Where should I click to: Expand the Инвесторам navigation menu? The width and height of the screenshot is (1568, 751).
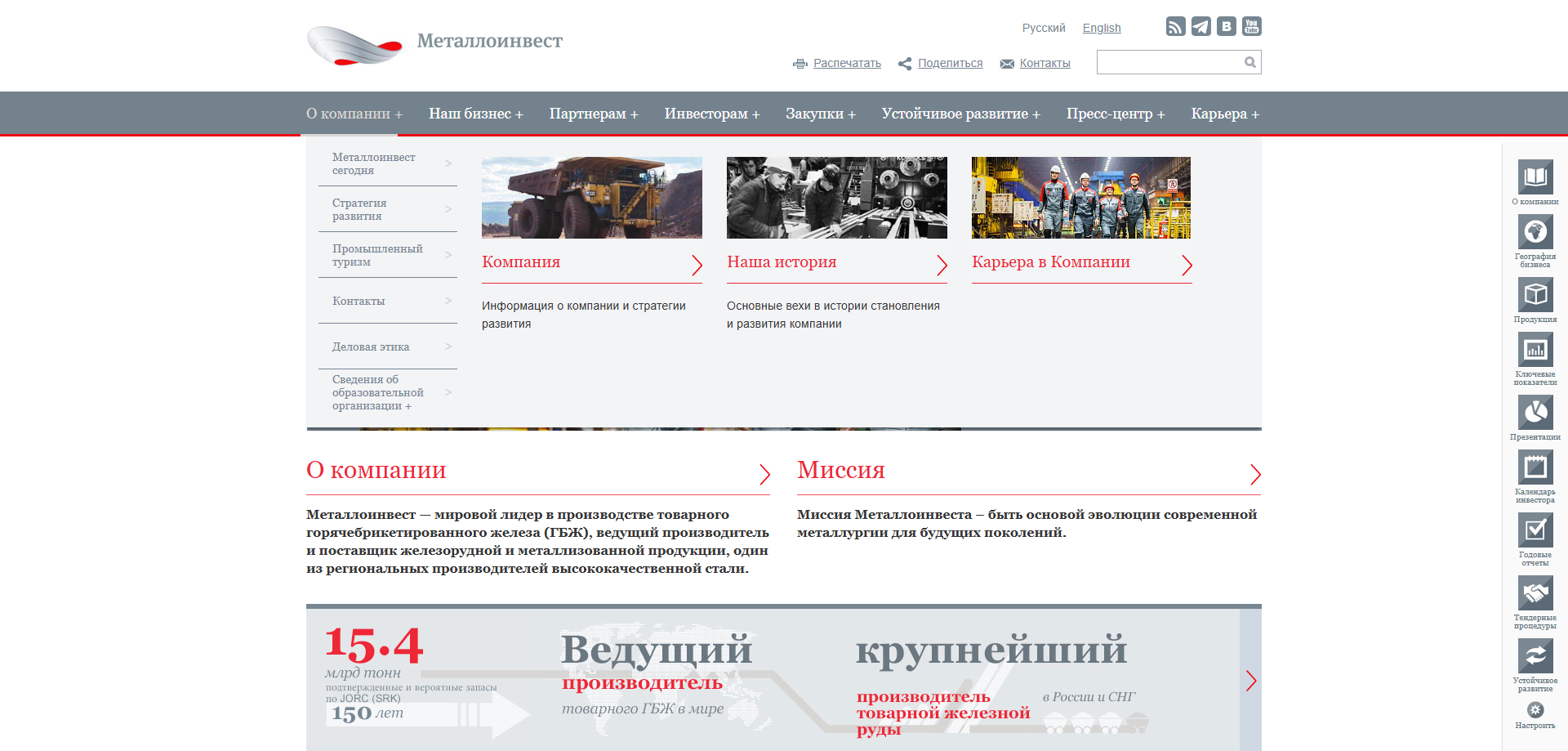(x=712, y=114)
